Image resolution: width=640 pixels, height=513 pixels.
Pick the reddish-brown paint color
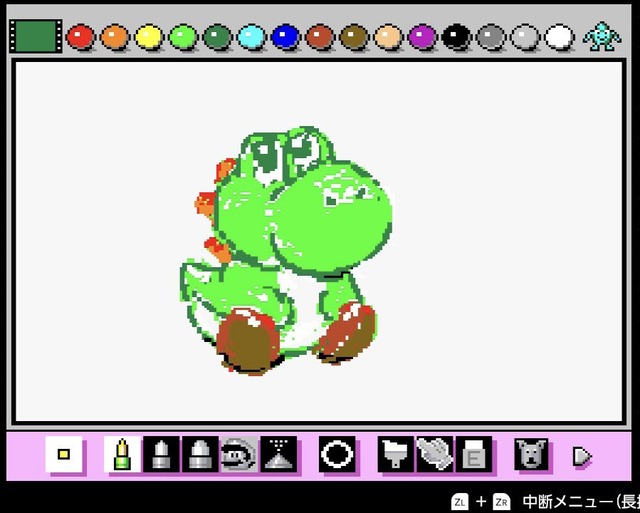[320, 37]
